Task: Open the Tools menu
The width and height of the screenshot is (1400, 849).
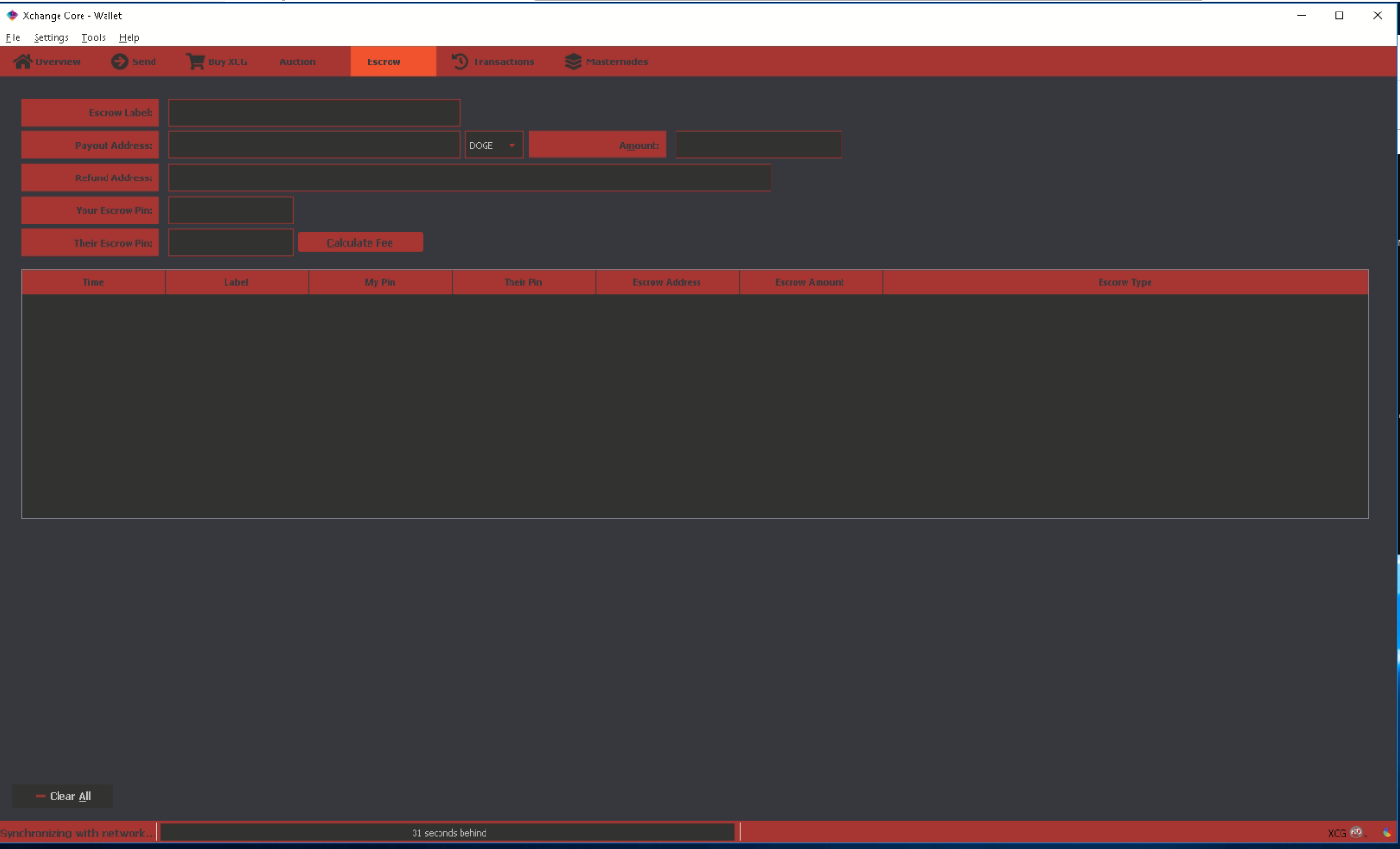Action: pos(93,37)
